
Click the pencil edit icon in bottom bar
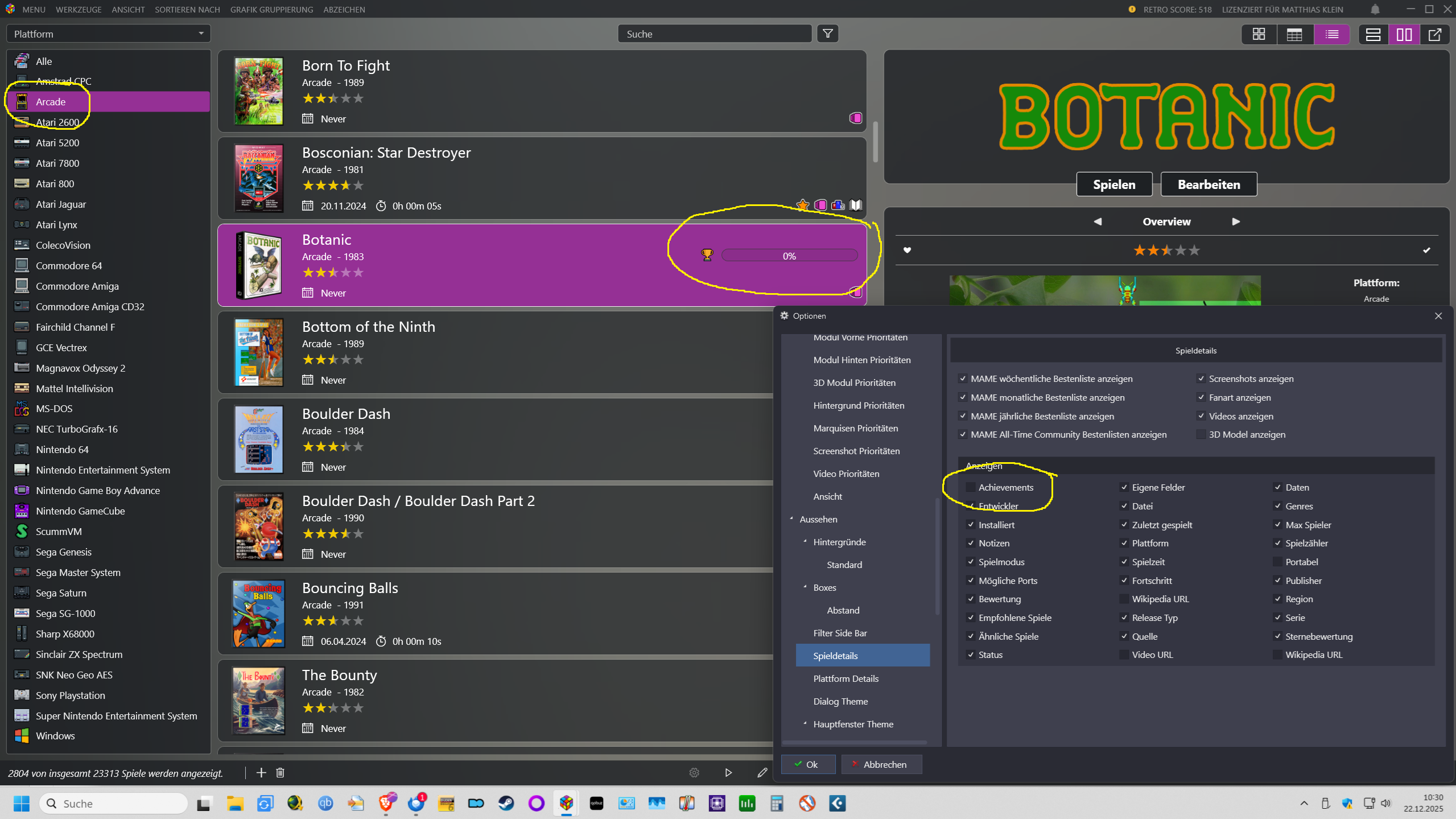click(x=762, y=772)
